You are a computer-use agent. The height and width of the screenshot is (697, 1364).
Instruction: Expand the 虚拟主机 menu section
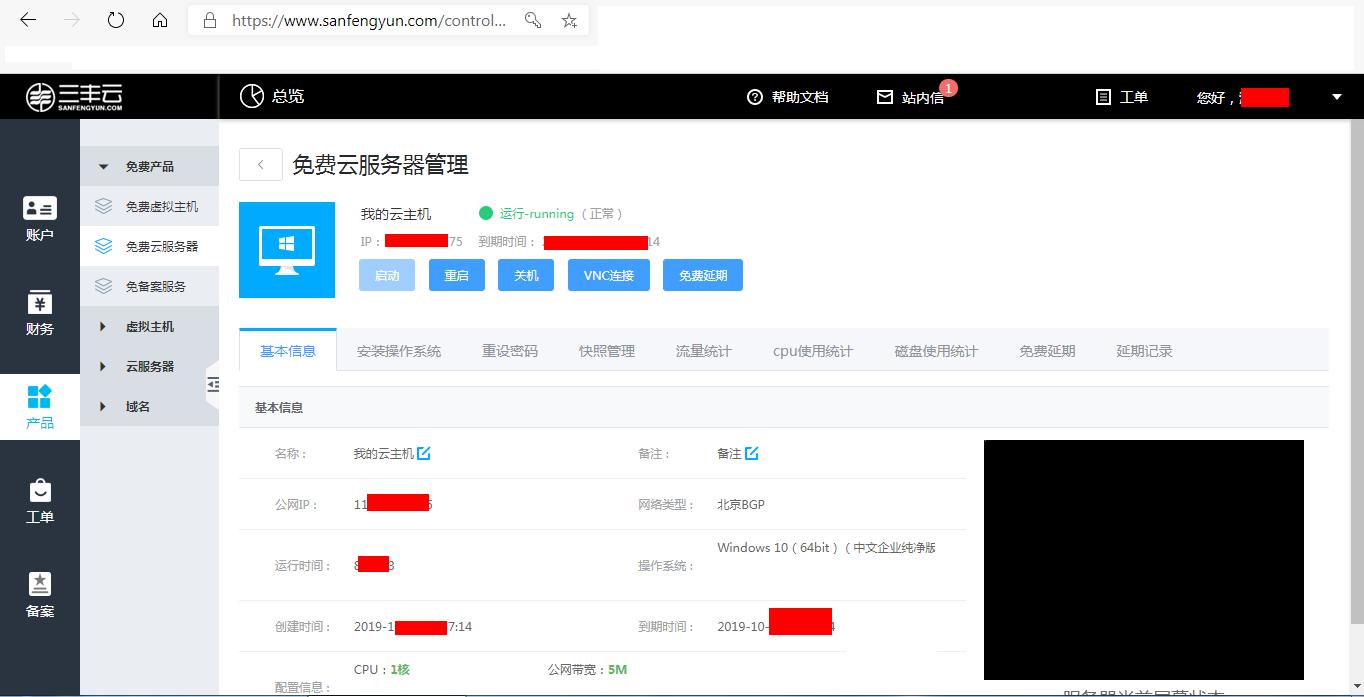pyautogui.click(x=149, y=326)
